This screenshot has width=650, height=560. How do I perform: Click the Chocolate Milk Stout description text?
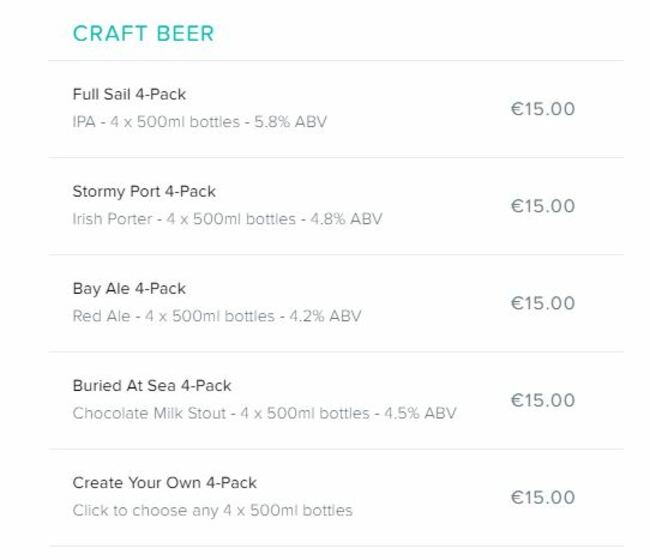tap(264, 413)
